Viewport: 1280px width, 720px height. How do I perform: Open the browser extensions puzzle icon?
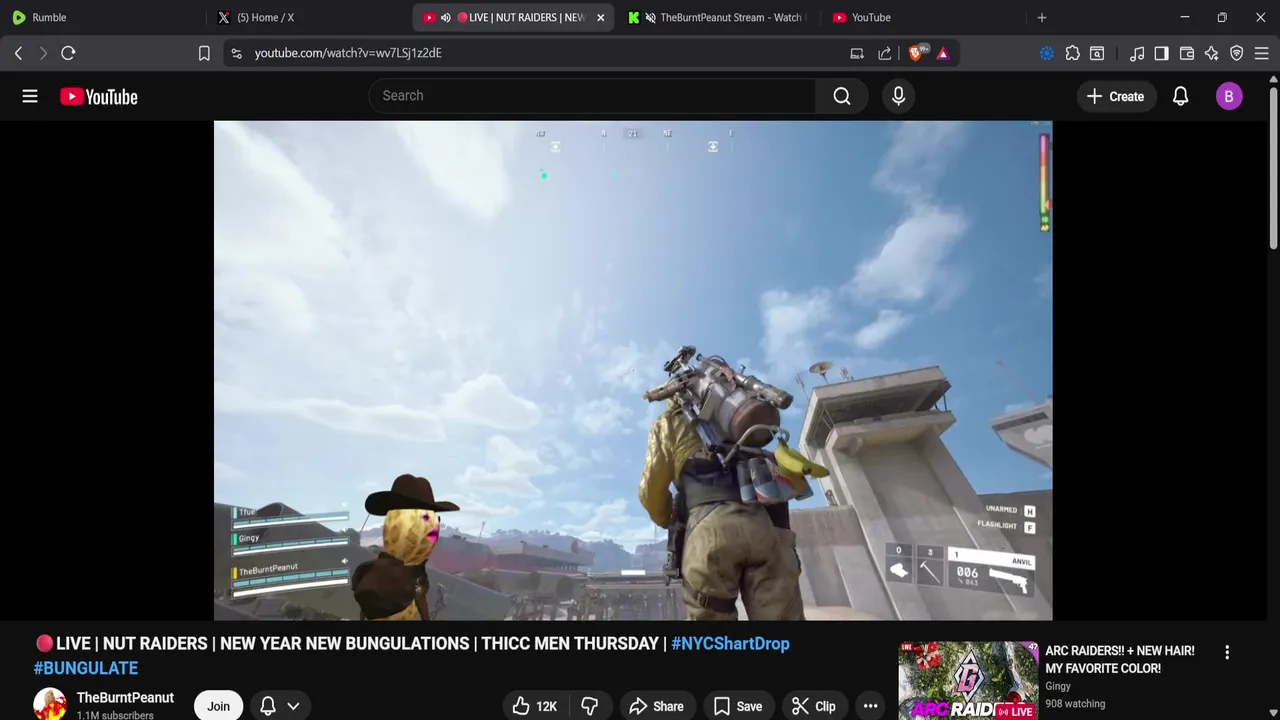point(1072,53)
